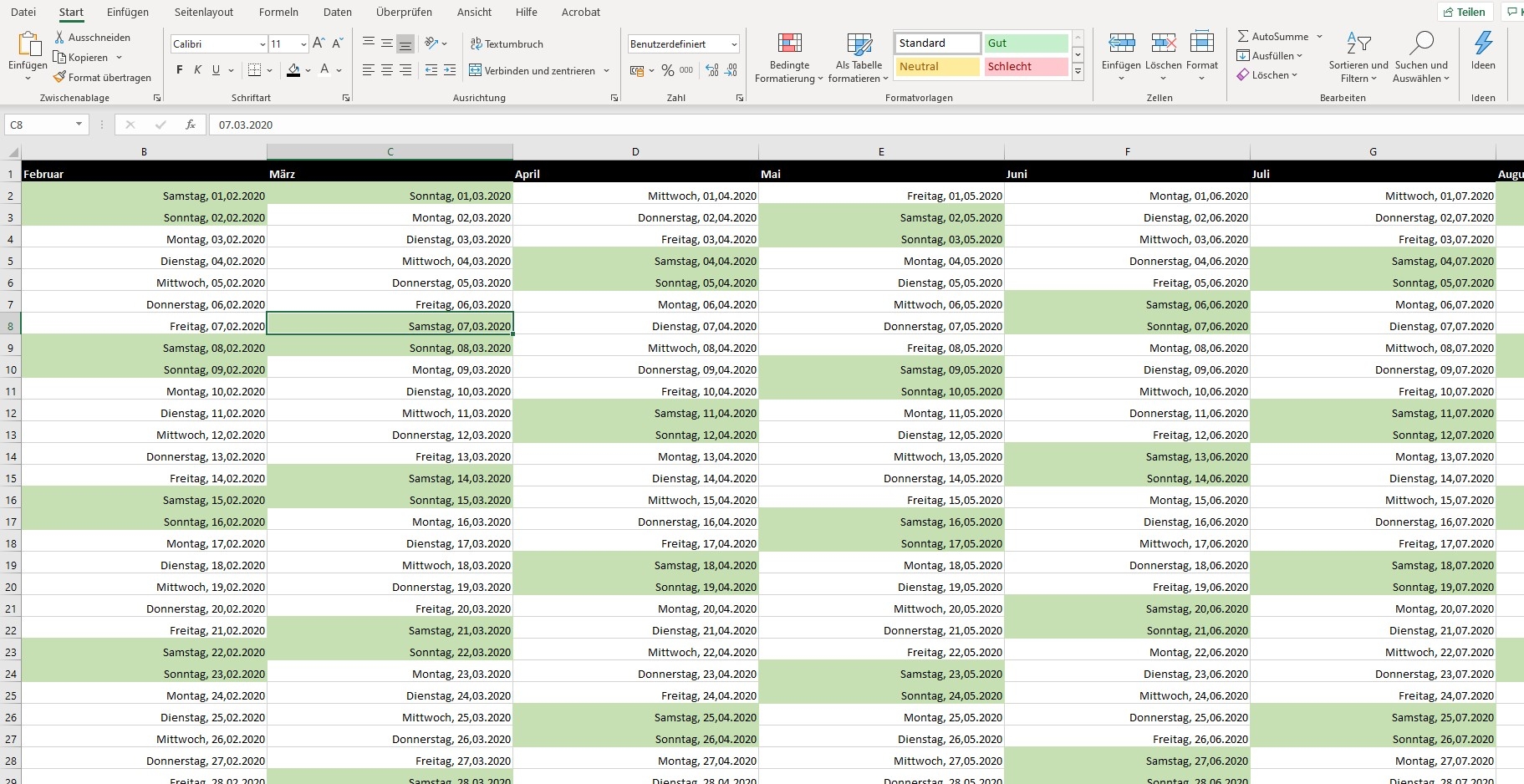Align text left
The image size is (1524, 784).
point(368,70)
